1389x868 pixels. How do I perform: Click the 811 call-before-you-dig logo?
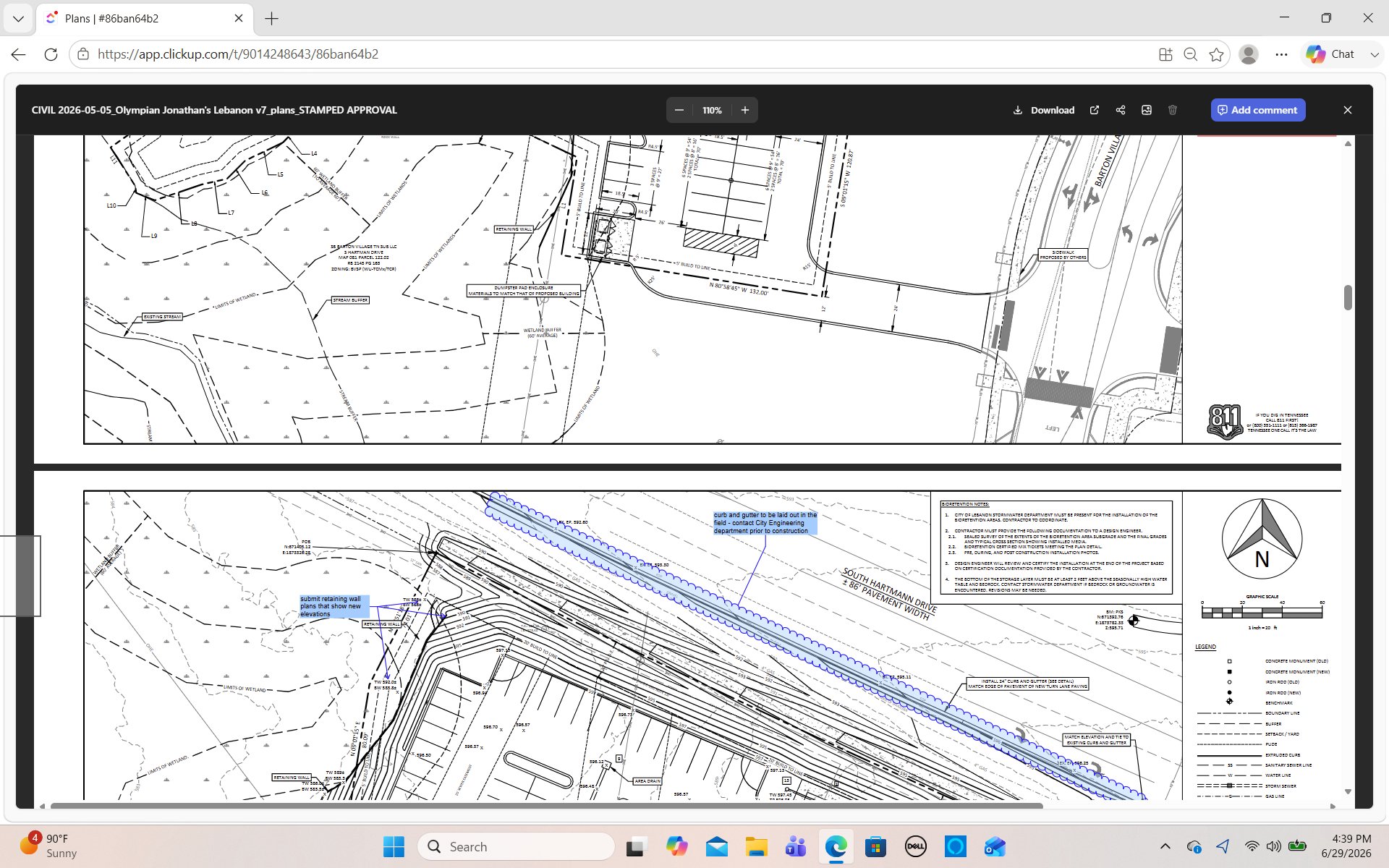coord(1225,422)
